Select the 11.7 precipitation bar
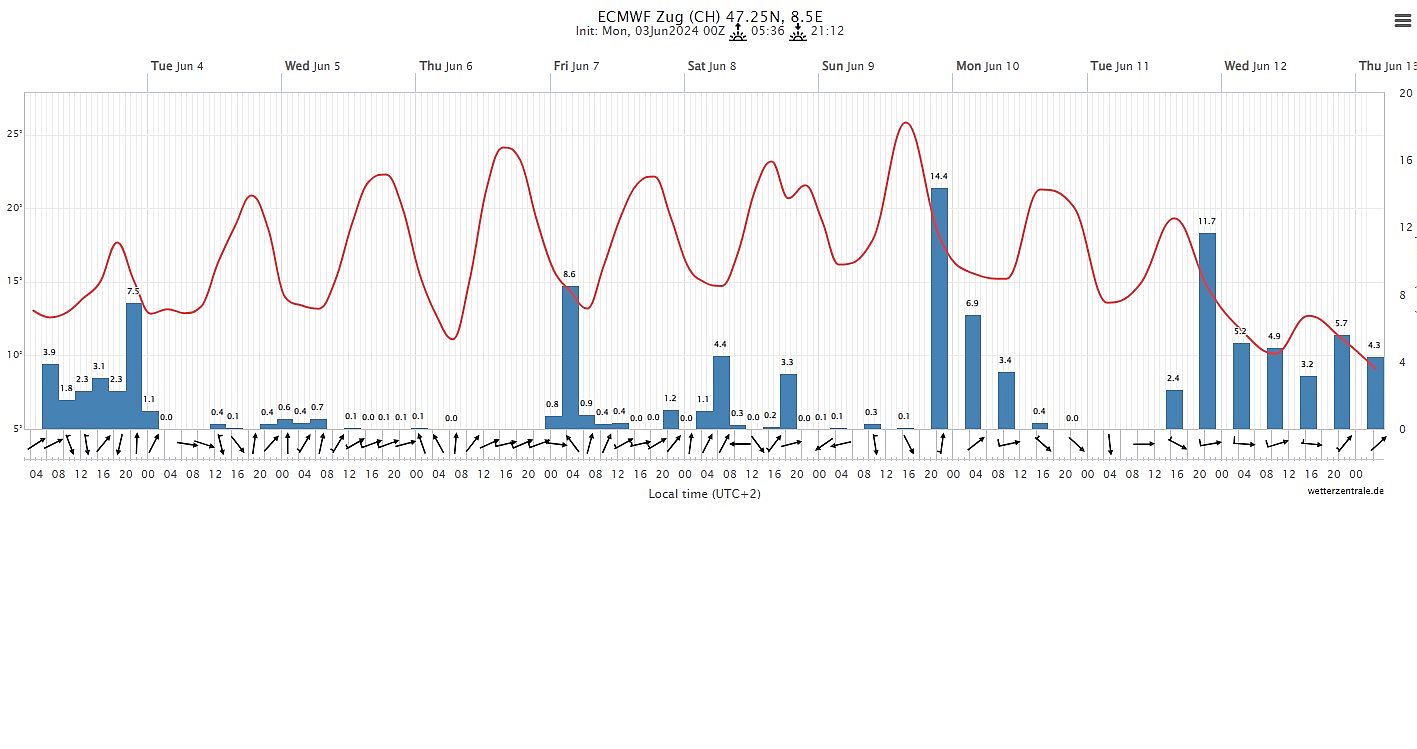The width and height of the screenshot is (1417, 749). coord(1207,331)
